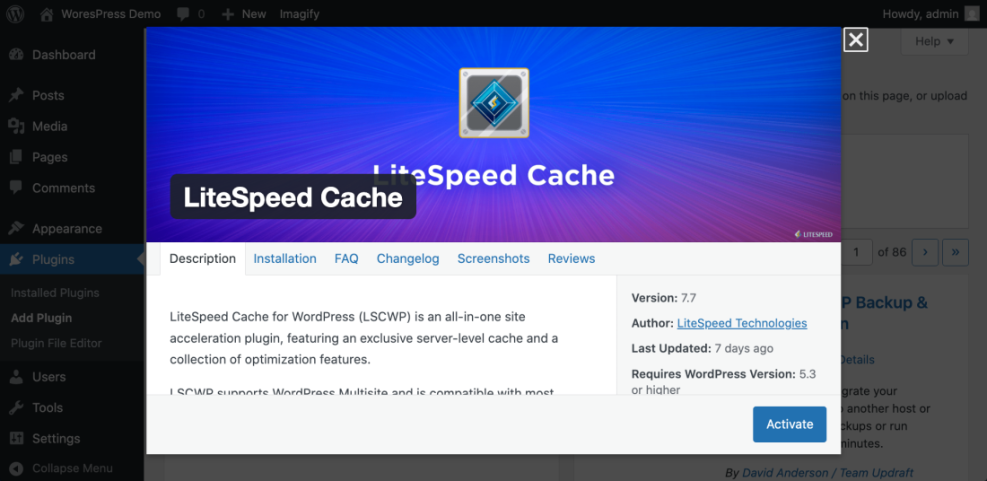The height and width of the screenshot is (481, 987).
Task: Click the Appearance paintbrush icon
Action: tap(17, 229)
